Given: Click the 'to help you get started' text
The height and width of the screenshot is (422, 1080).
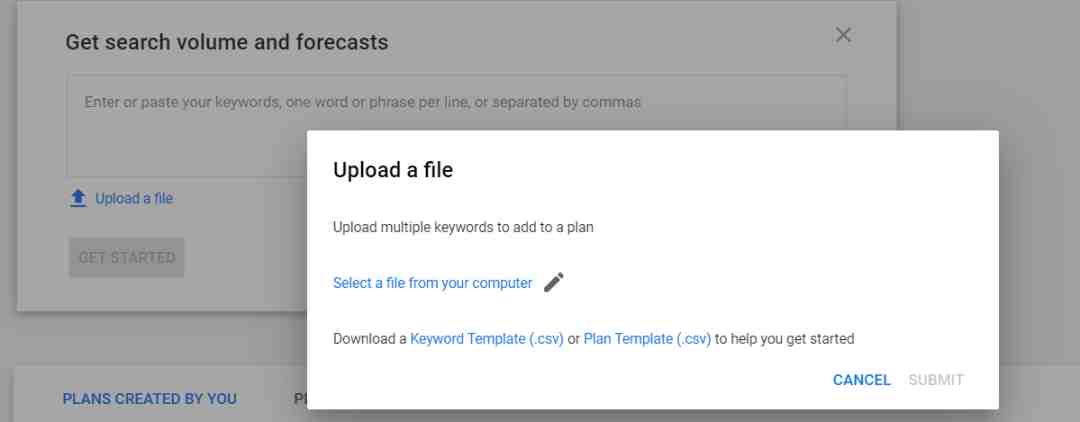Looking at the screenshot, I should click(784, 339).
